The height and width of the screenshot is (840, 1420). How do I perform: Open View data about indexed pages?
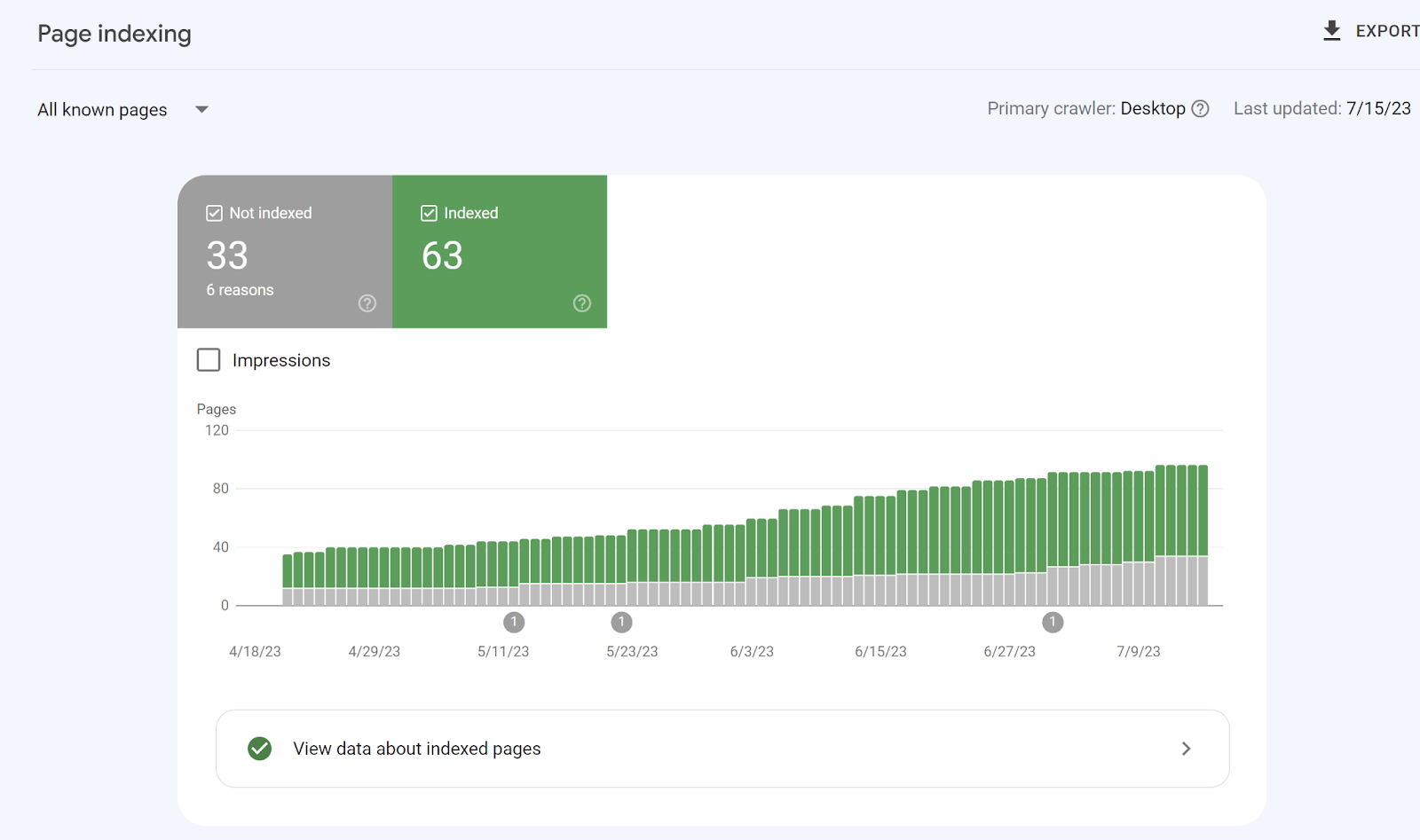click(417, 749)
